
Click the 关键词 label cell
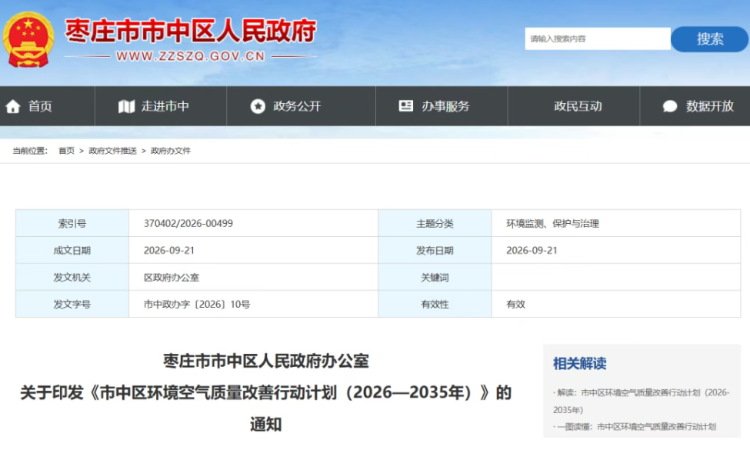tap(435, 277)
